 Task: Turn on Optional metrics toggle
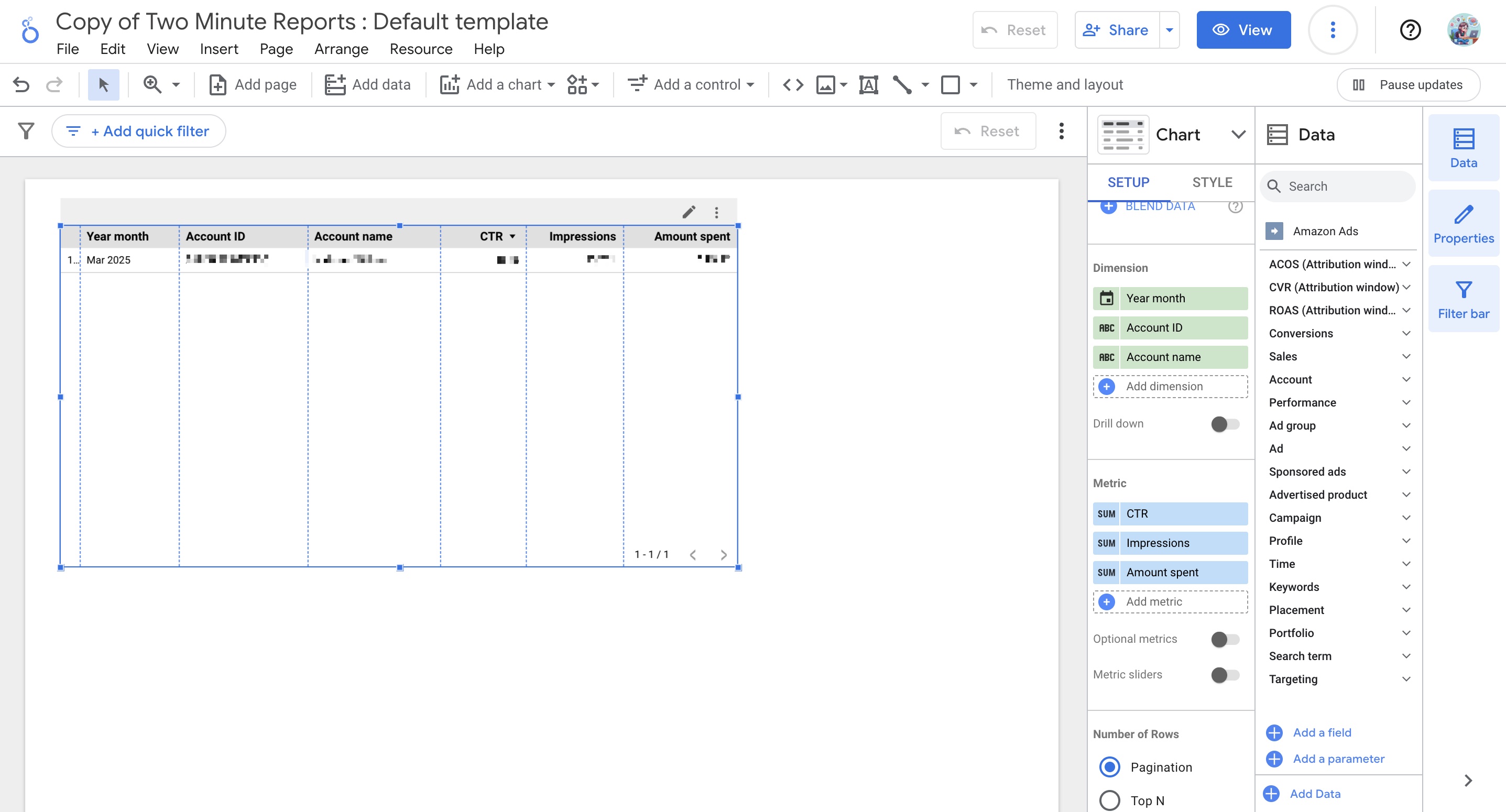1225,639
